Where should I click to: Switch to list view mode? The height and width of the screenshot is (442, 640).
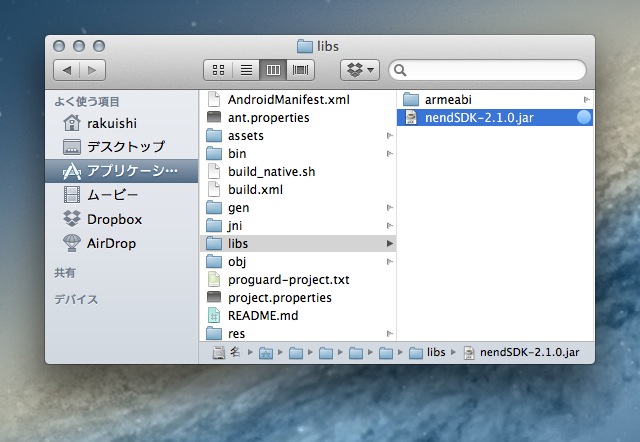pos(246,70)
